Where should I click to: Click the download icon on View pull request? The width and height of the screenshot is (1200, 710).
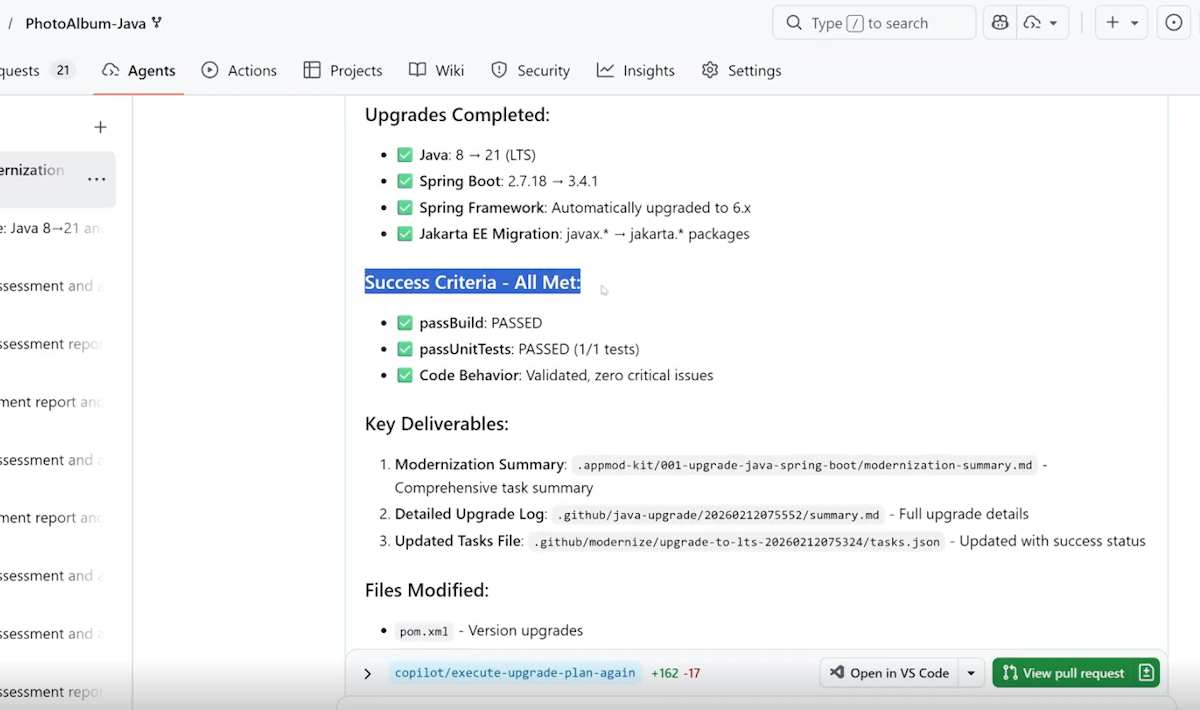[x=1146, y=673]
